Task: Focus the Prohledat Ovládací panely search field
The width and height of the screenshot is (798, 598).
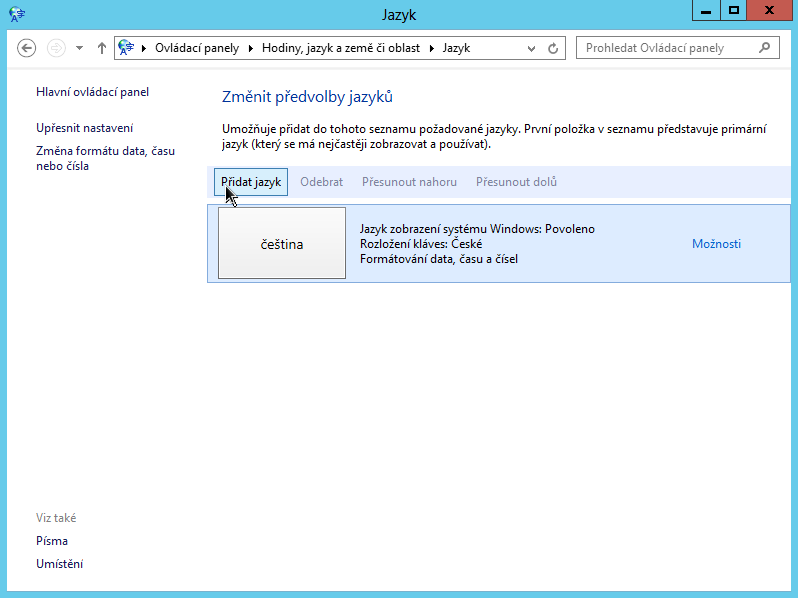Action: [x=665, y=48]
